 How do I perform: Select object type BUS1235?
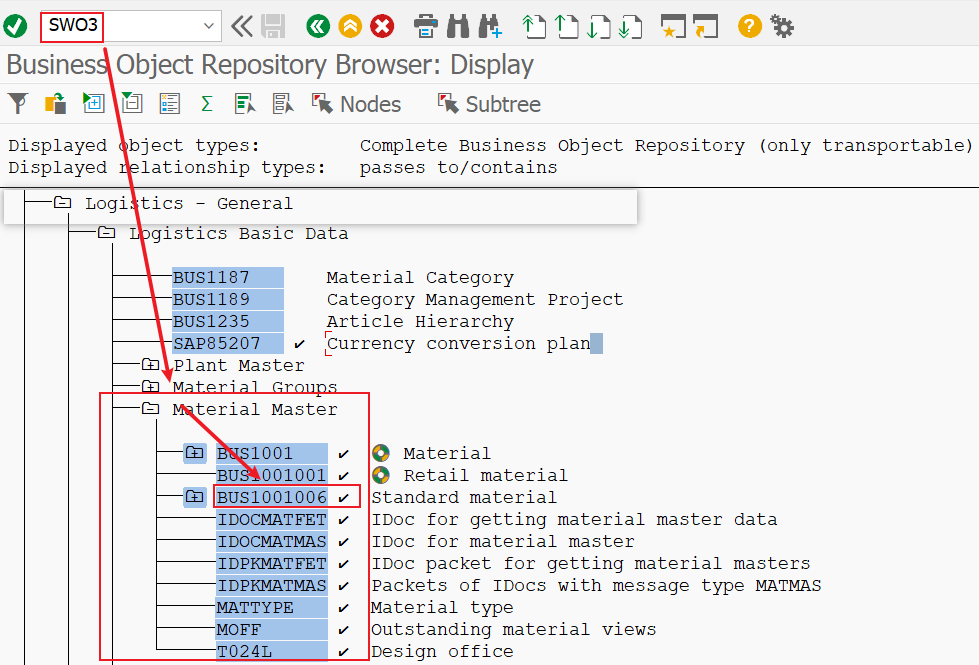228,321
